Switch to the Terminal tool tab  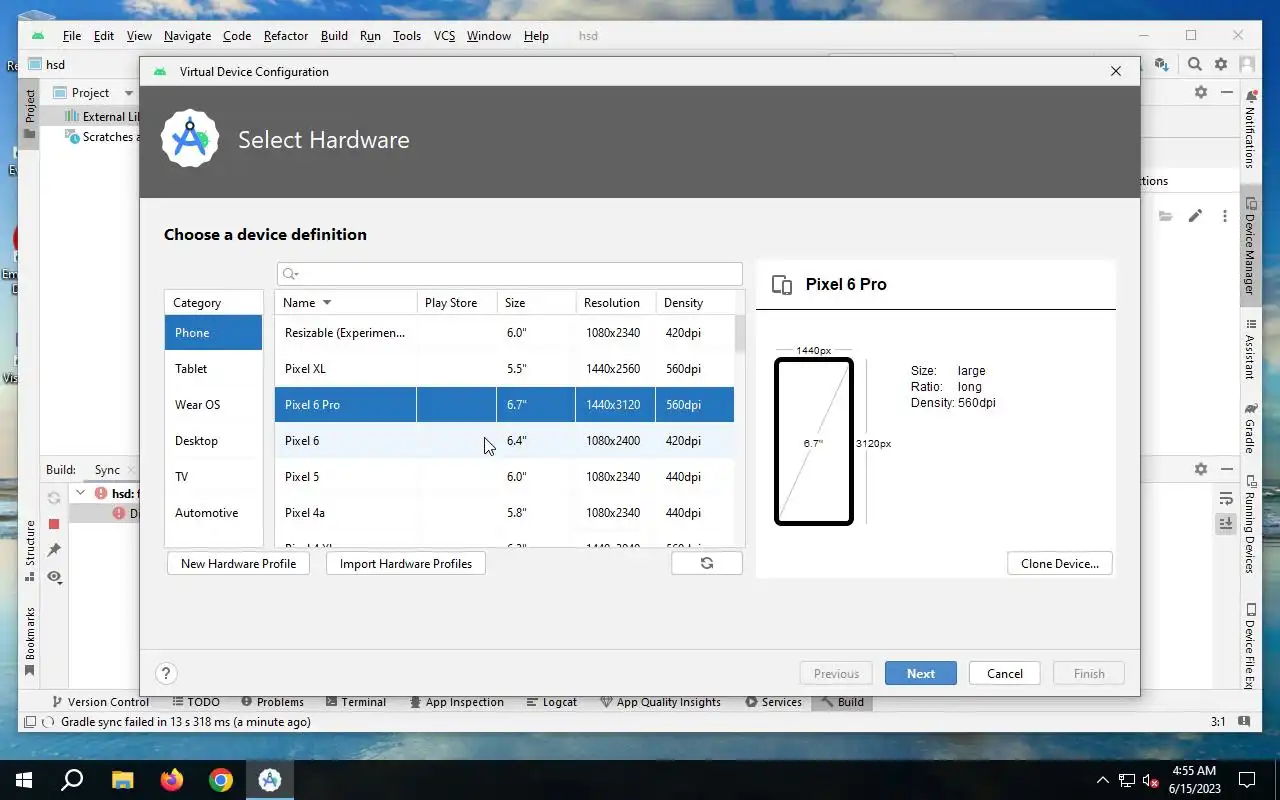(355, 702)
